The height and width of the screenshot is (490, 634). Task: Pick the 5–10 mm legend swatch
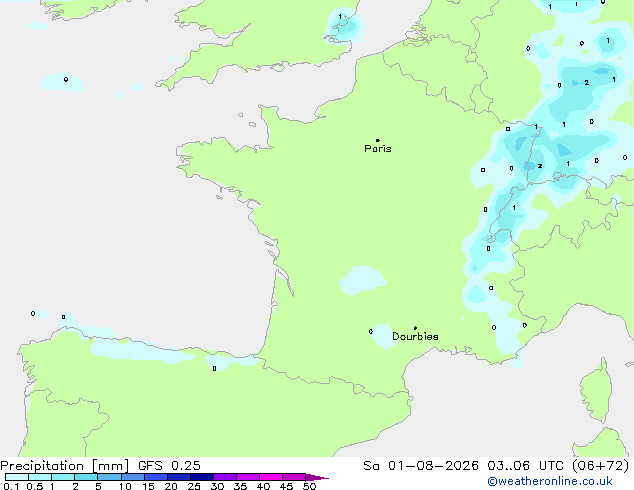(x=109, y=477)
